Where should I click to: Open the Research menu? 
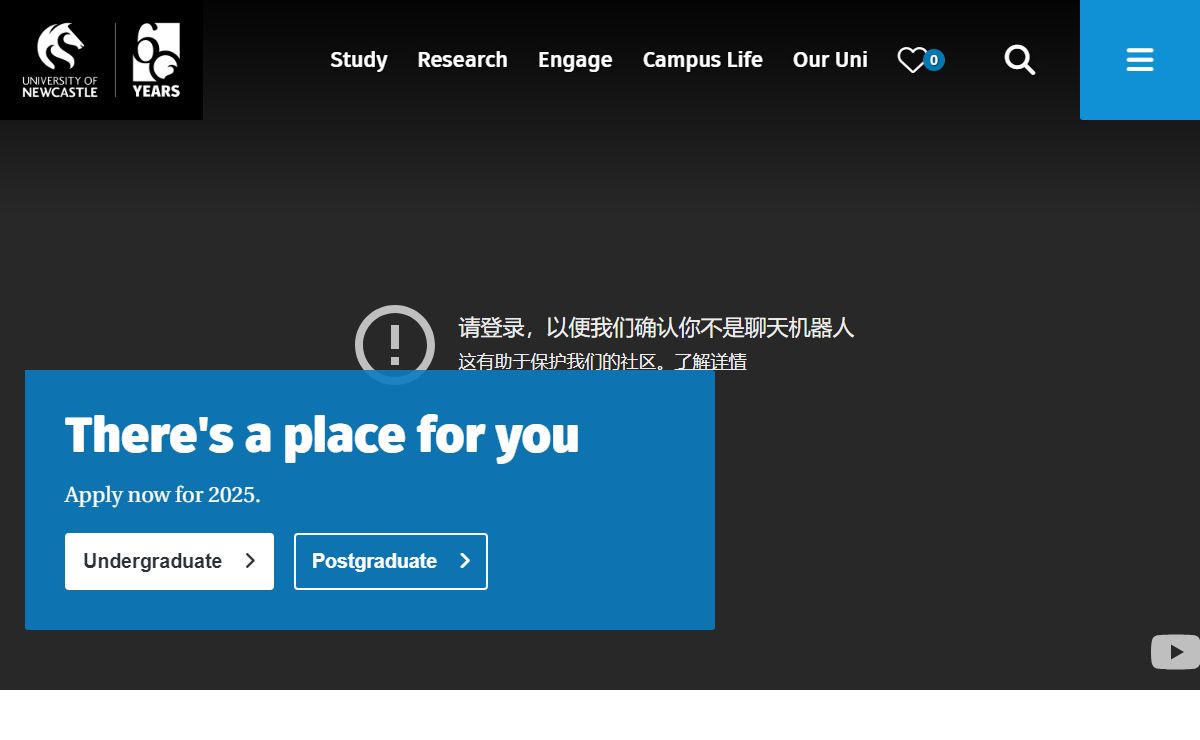462,60
